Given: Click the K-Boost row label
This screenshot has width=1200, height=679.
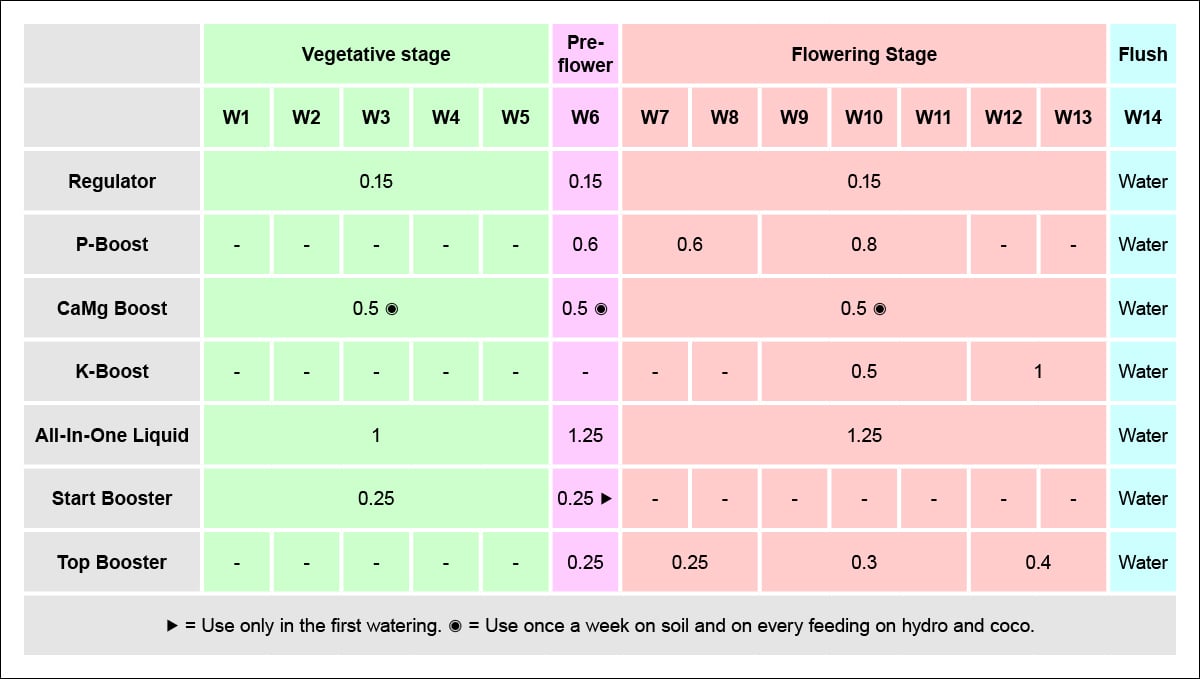Looking at the screenshot, I should click(112, 372).
